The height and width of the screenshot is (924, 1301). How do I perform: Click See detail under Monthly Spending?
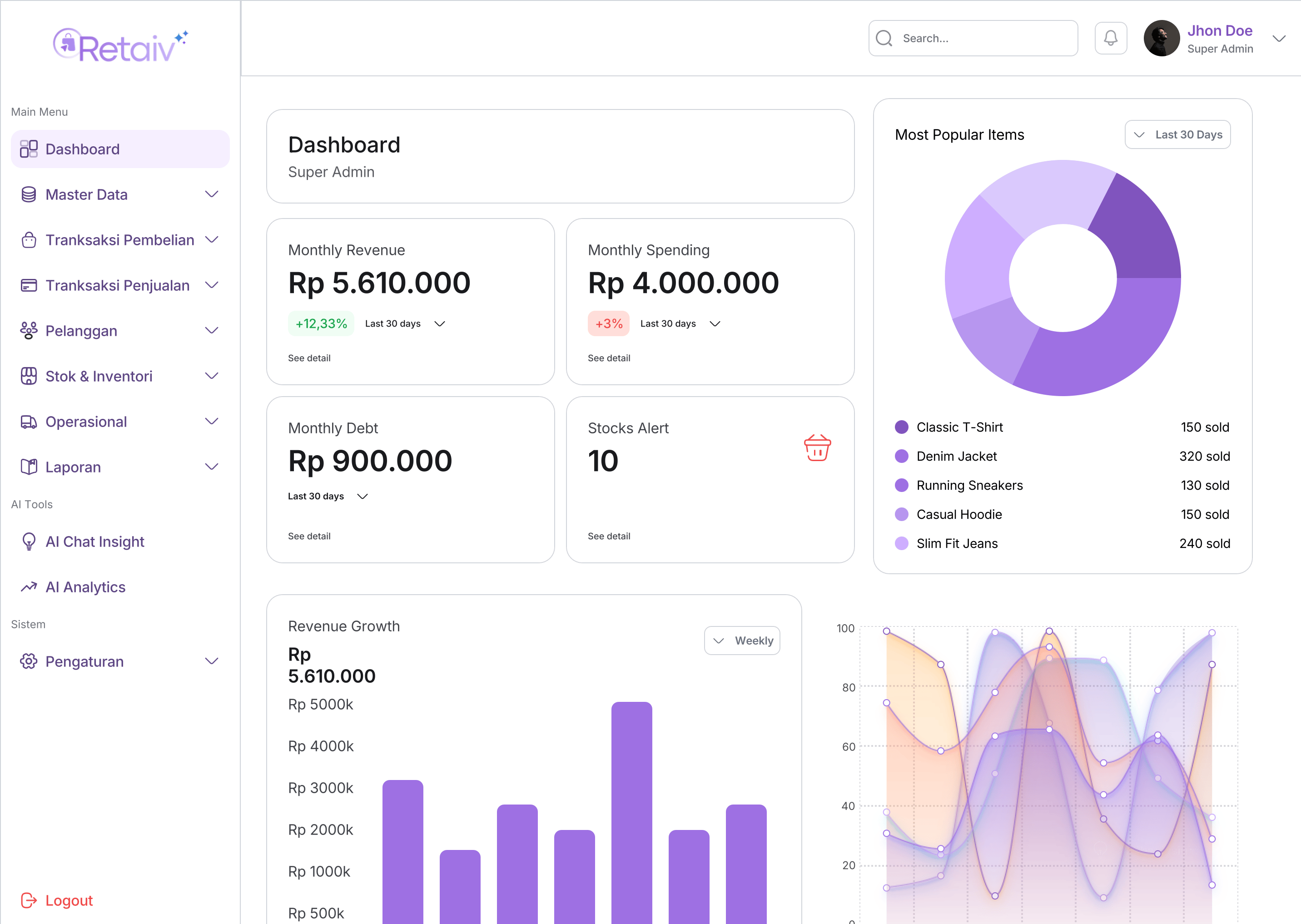point(609,358)
